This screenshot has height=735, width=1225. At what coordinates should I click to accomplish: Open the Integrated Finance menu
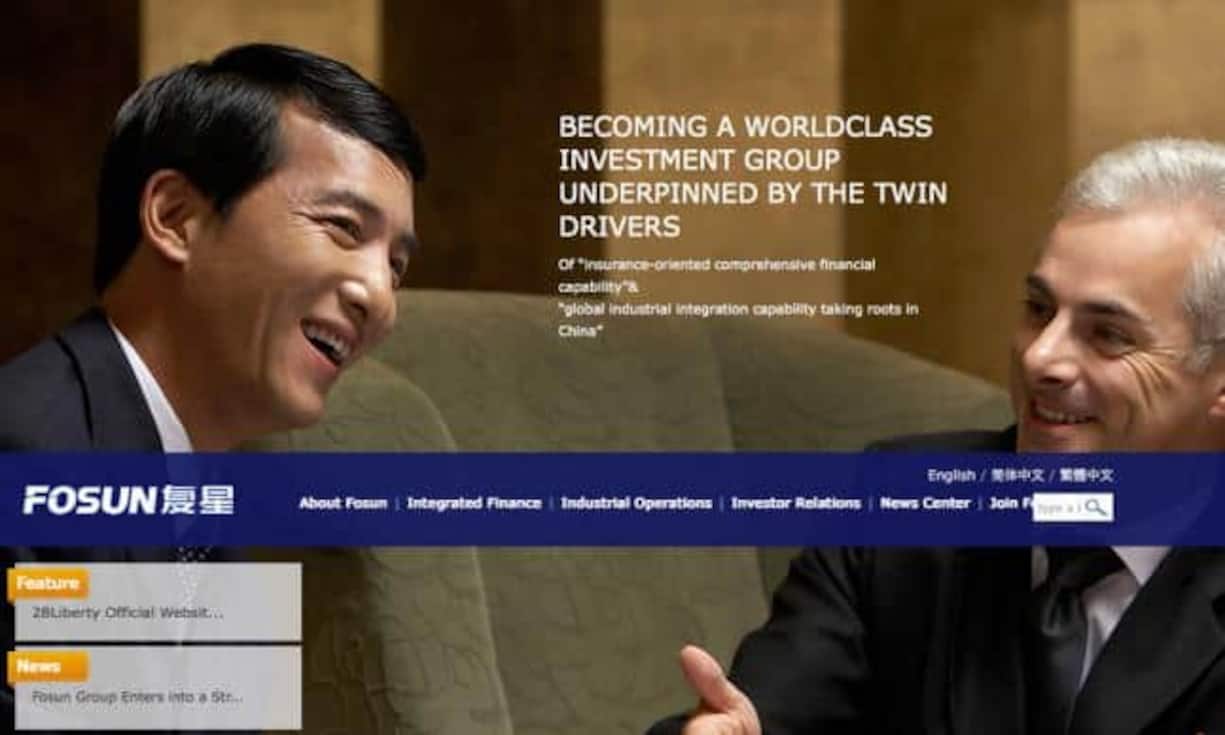coord(474,503)
